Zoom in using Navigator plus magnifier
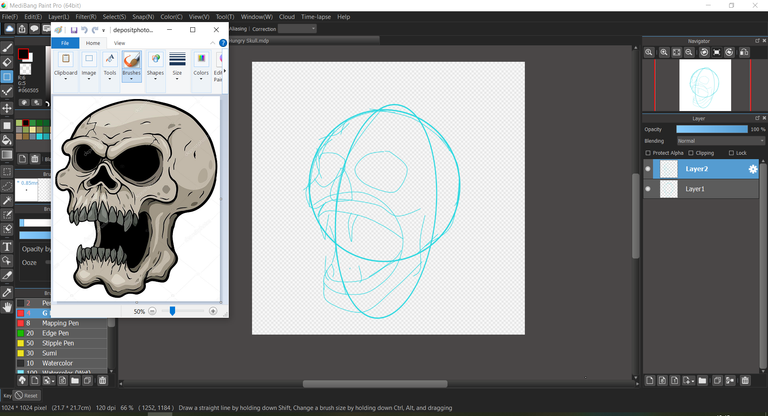The height and width of the screenshot is (416, 768). point(664,52)
